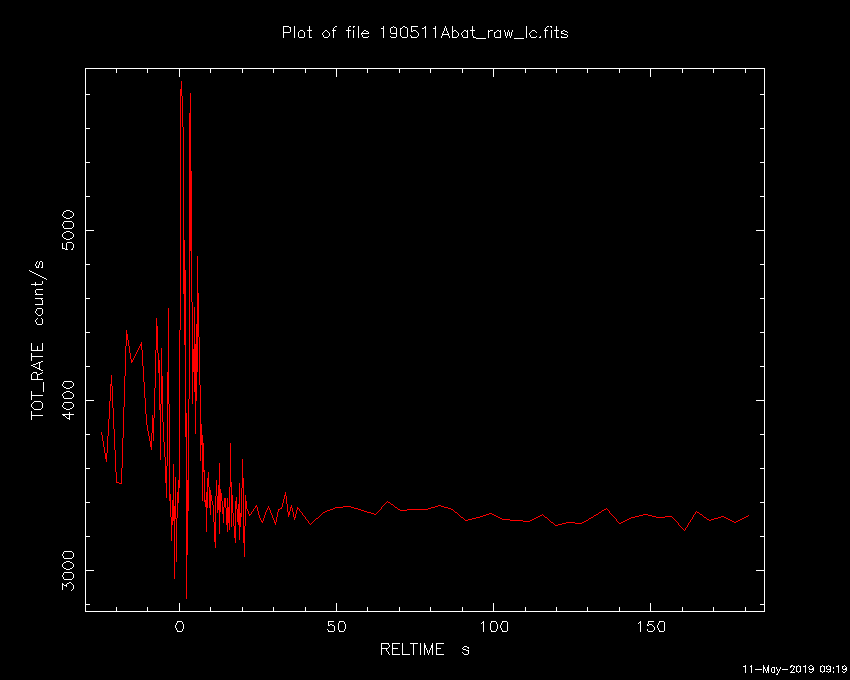Screen dimensions: 850x680
Task: Click the 0 x-axis tick label
Action: coord(179,627)
